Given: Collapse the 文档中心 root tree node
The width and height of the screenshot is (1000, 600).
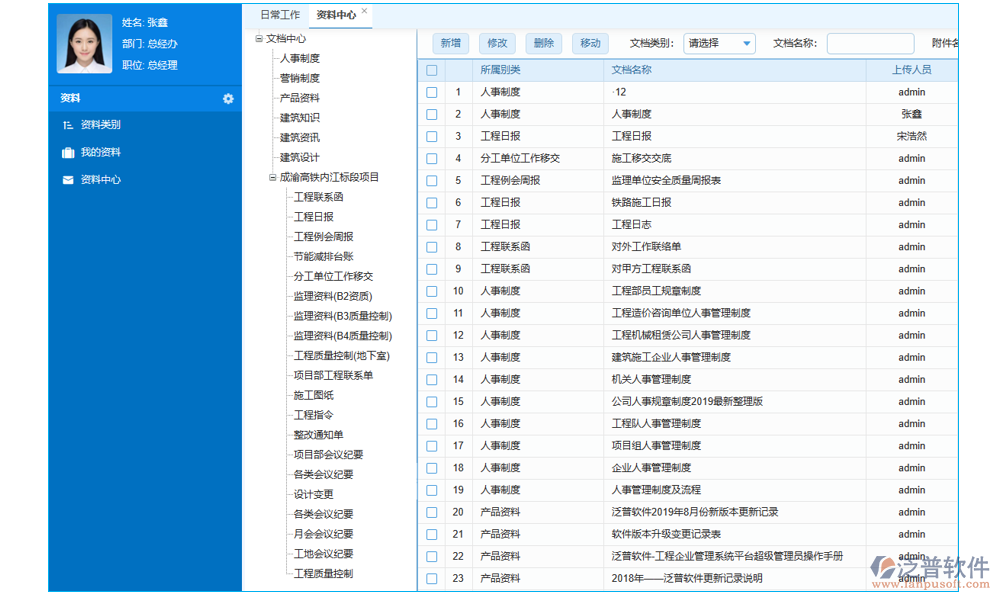Looking at the screenshot, I should 258,38.
